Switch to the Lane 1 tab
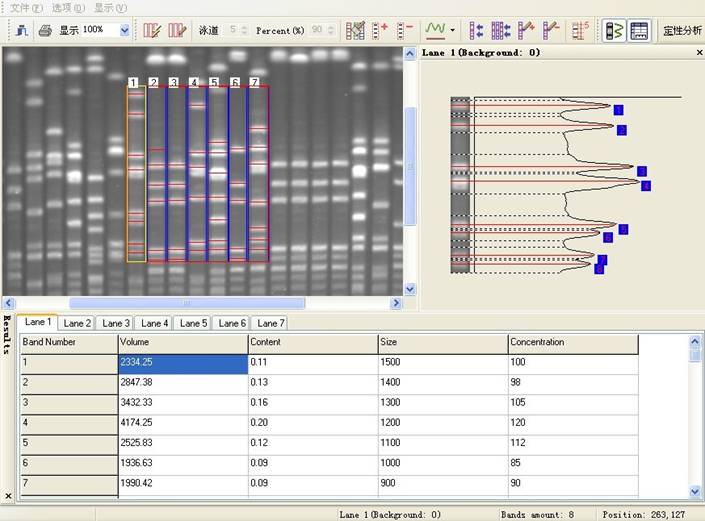Image resolution: width=705 pixels, height=521 pixels. (x=38, y=322)
